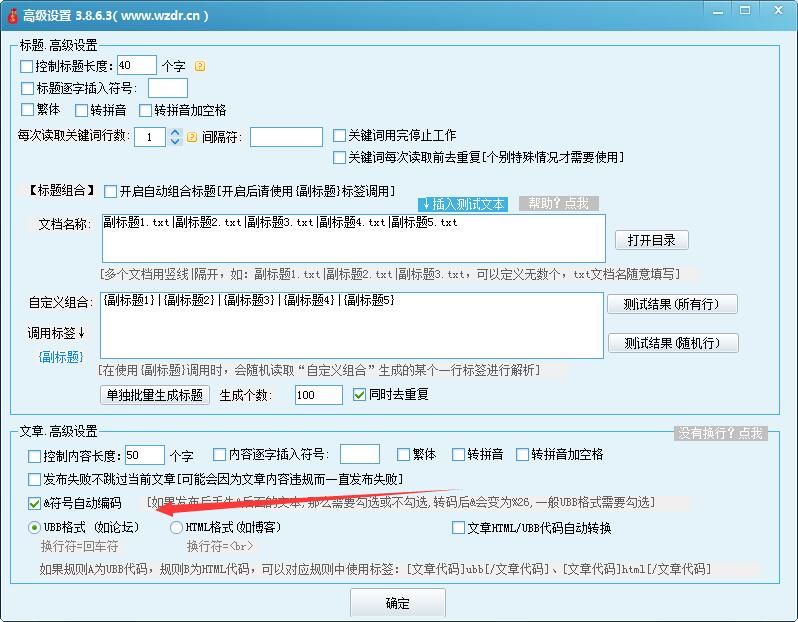Enable 控制标题长度 checkbox
This screenshot has width=798, height=622.
[x=26, y=66]
